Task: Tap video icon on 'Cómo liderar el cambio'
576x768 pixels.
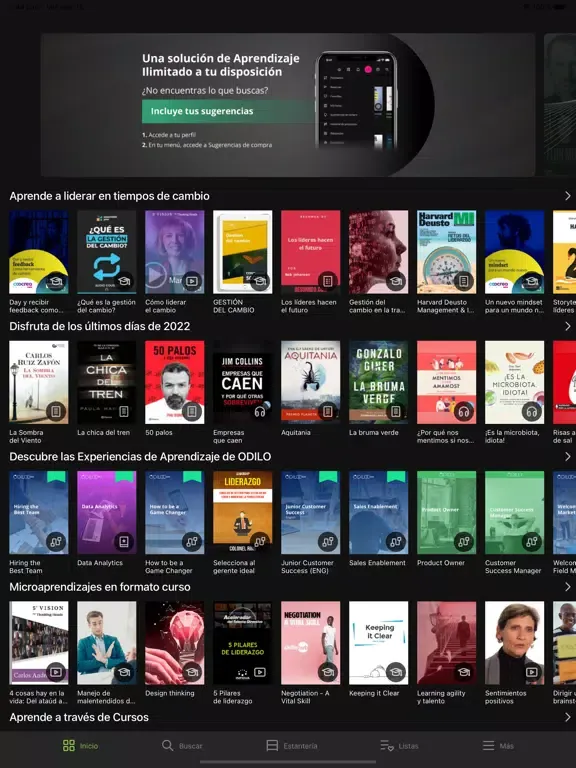Action: click(192, 281)
